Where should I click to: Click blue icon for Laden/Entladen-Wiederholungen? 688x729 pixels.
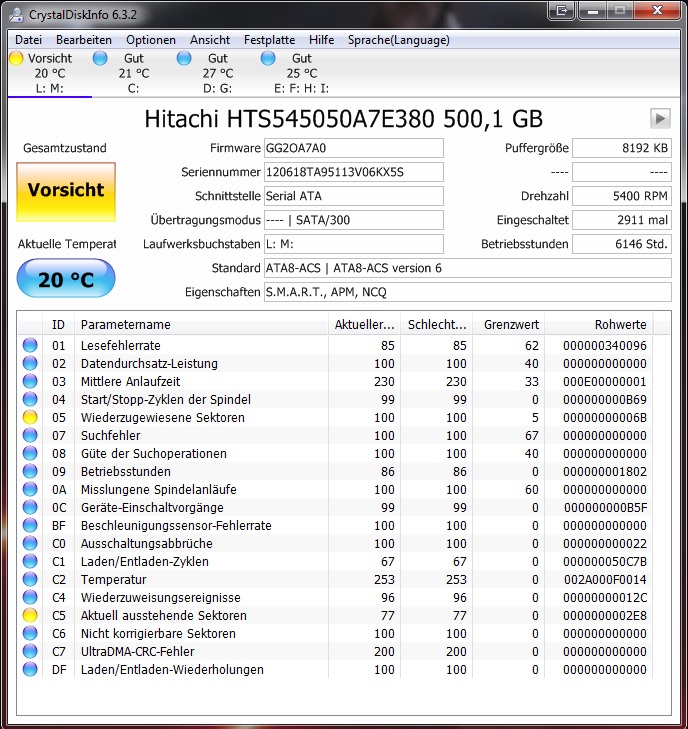click(x=30, y=669)
